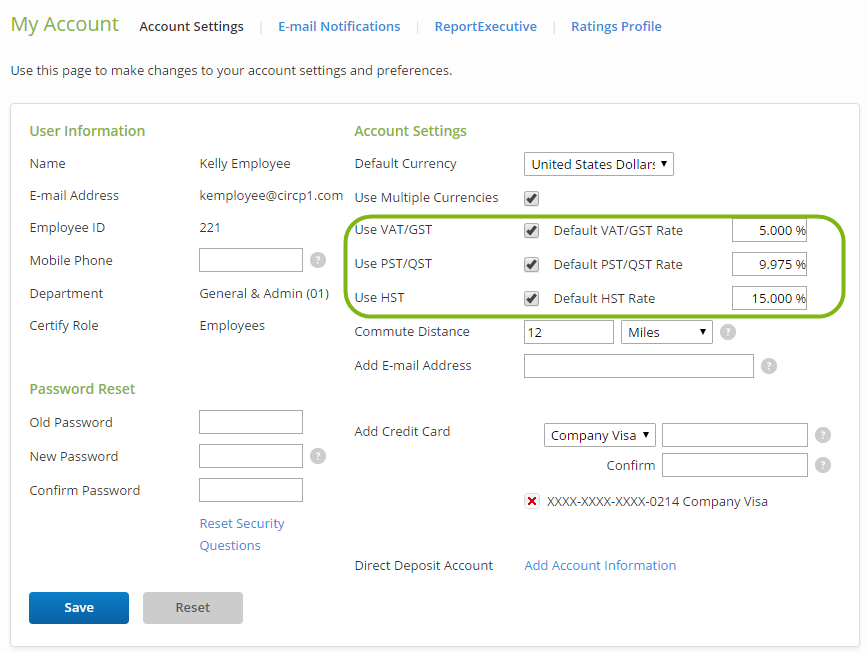This screenshot has width=866, height=653.
Task: Click the Direct Deposit Account label
Action: click(424, 566)
